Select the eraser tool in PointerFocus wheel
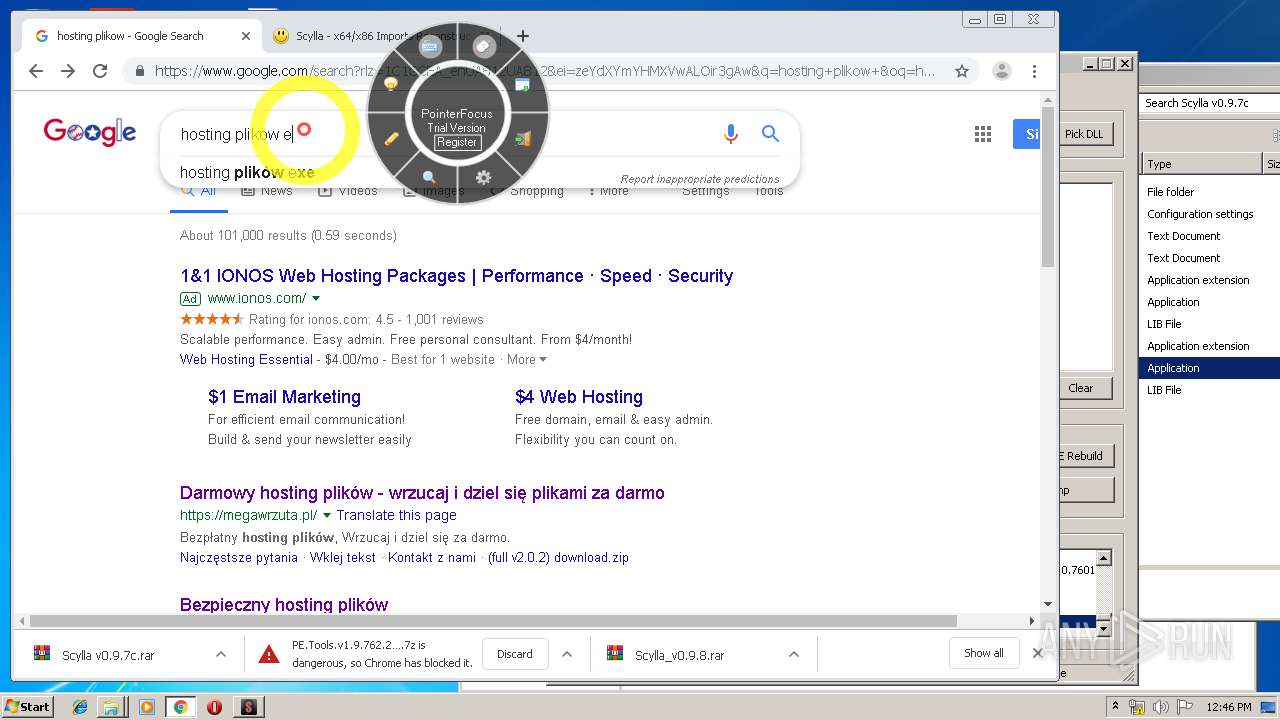1280x720 pixels. point(484,47)
